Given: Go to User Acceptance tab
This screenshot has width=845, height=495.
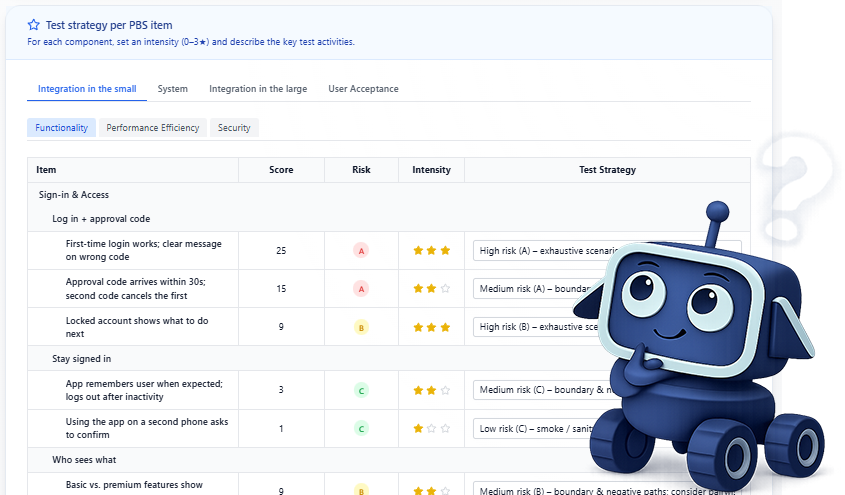Looking at the screenshot, I should pyautogui.click(x=363, y=89).
